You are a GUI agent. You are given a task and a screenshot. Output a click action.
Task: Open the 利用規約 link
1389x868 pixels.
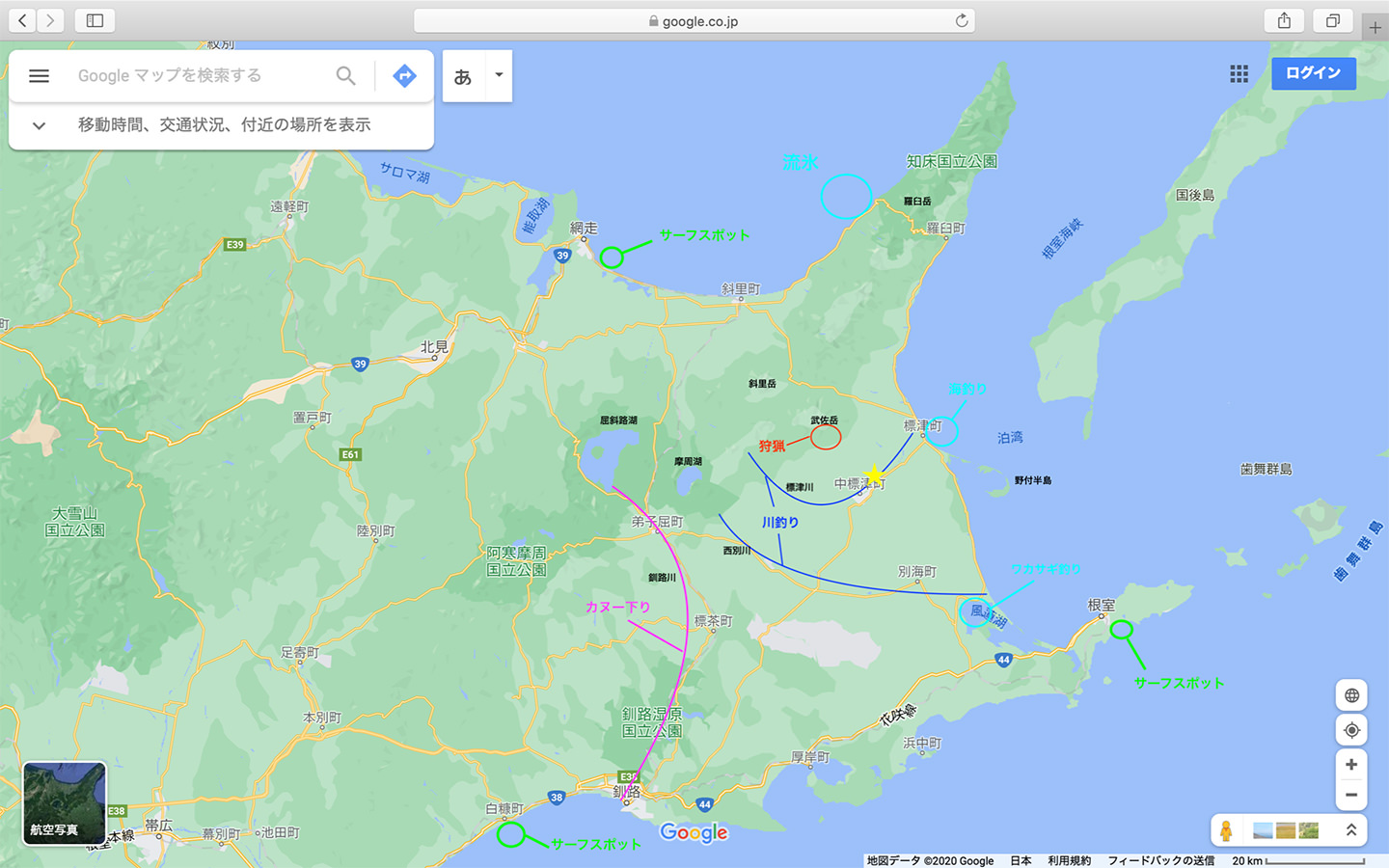point(1069,860)
